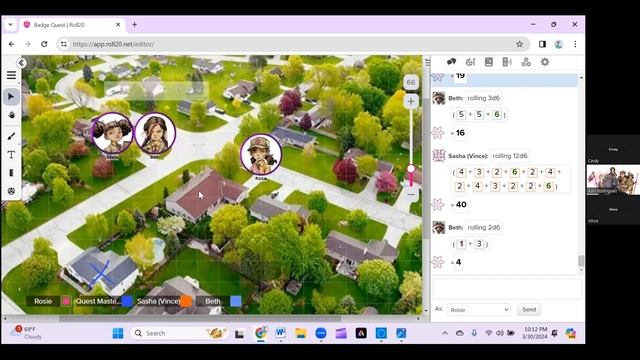Click the 'rolling 12d6' roll formula
Viewport: 640px width, 360px height.
click(510, 156)
